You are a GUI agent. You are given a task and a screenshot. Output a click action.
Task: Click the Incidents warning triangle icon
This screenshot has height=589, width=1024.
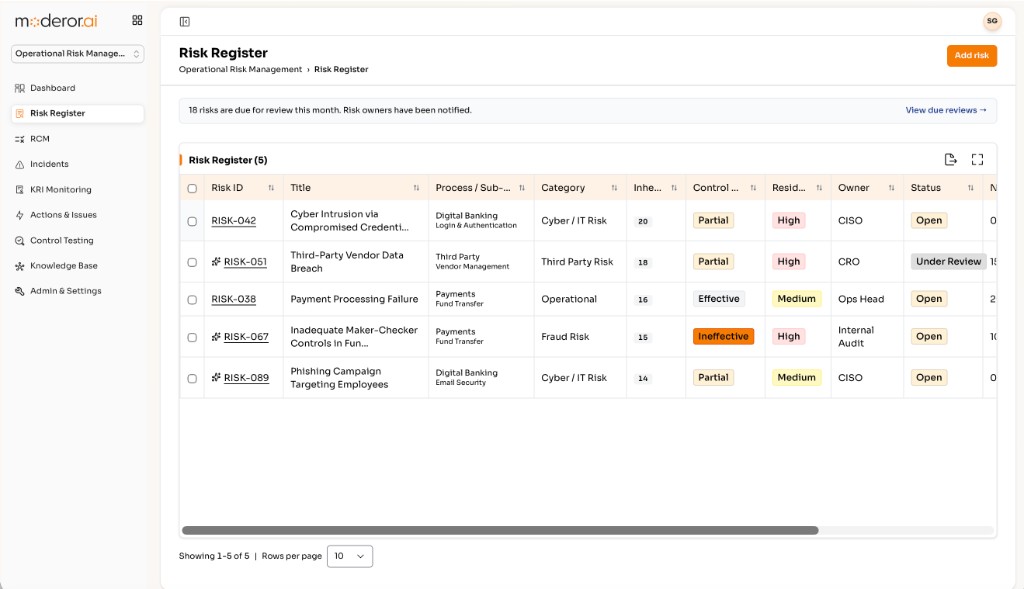click(x=20, y=165)
